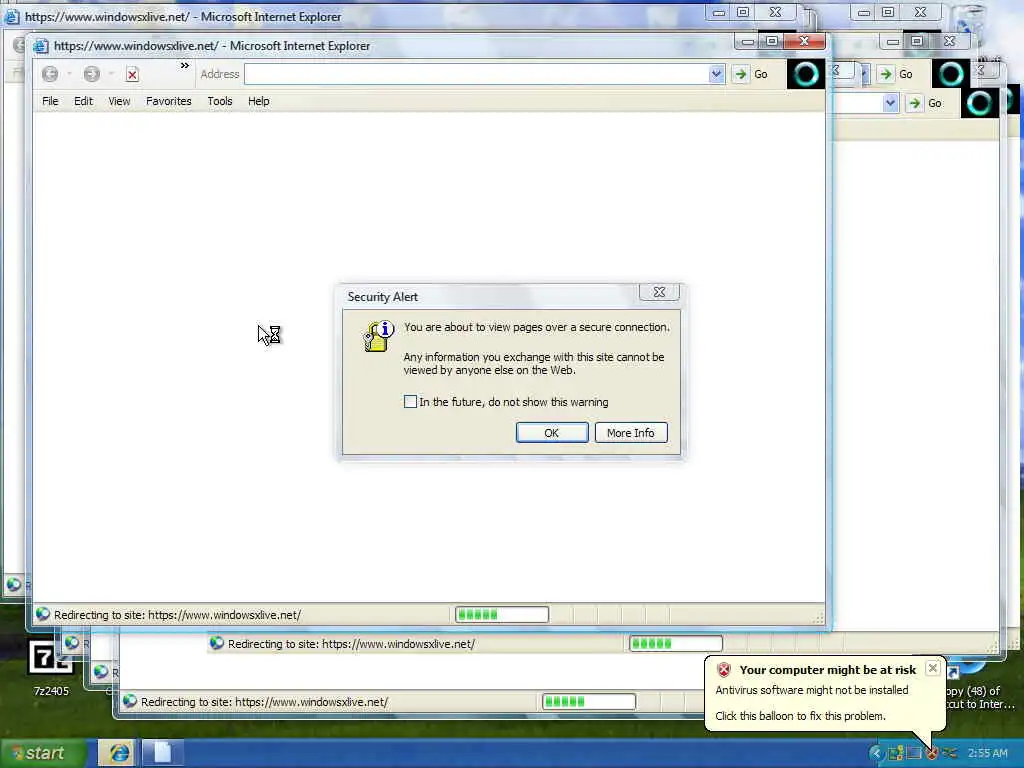
Task: Click the lock info icon in Security Alert
Action: 378,336
